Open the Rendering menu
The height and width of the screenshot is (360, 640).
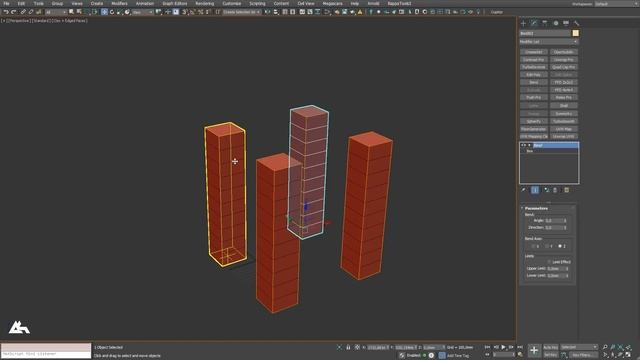[x=204, y=4]
